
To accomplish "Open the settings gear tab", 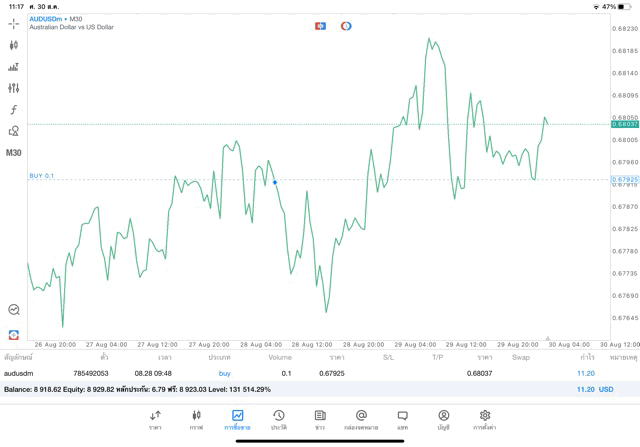I will point(485,419).
